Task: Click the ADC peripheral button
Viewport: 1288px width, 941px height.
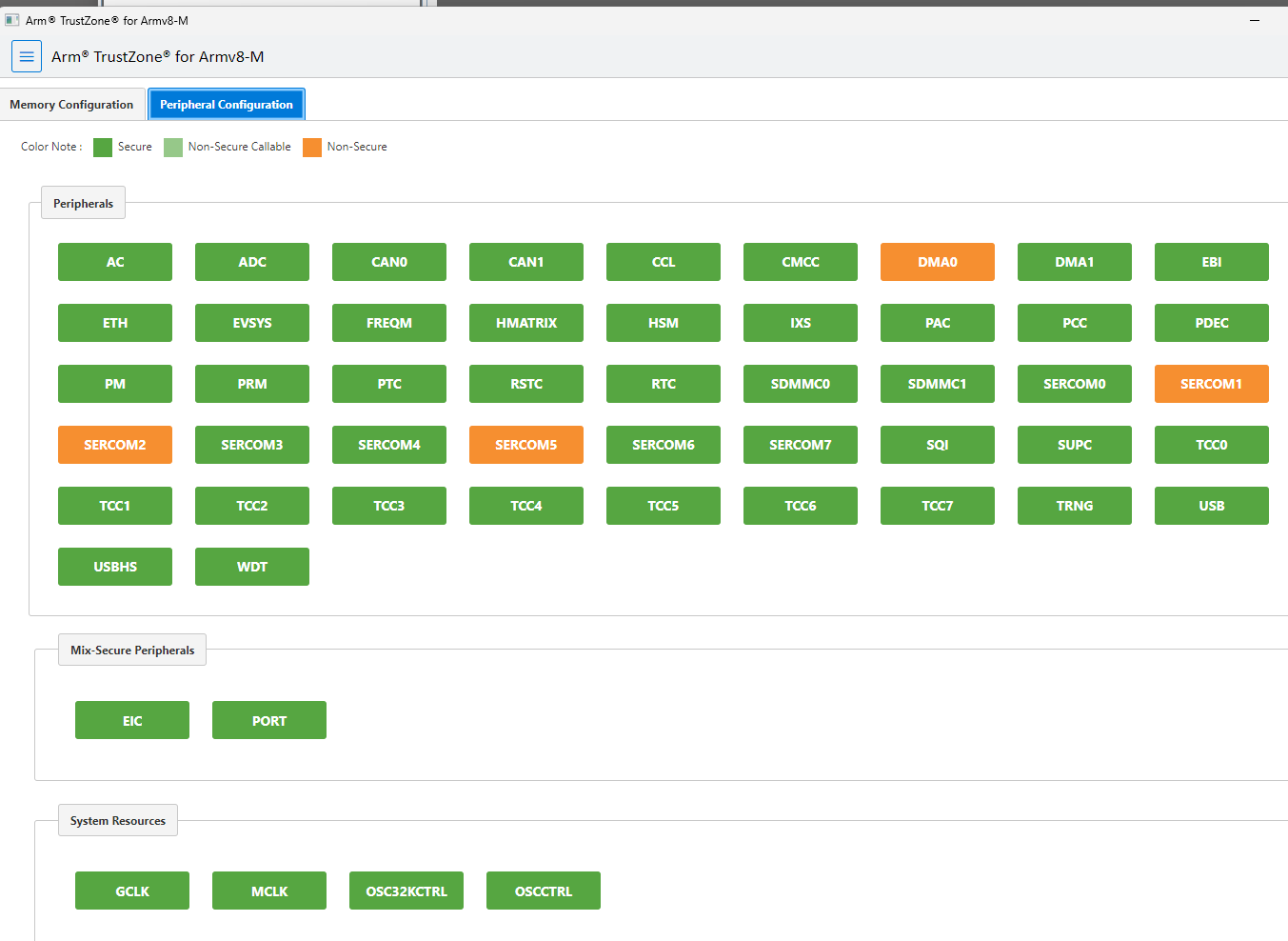Action: (x=252, y=262)
